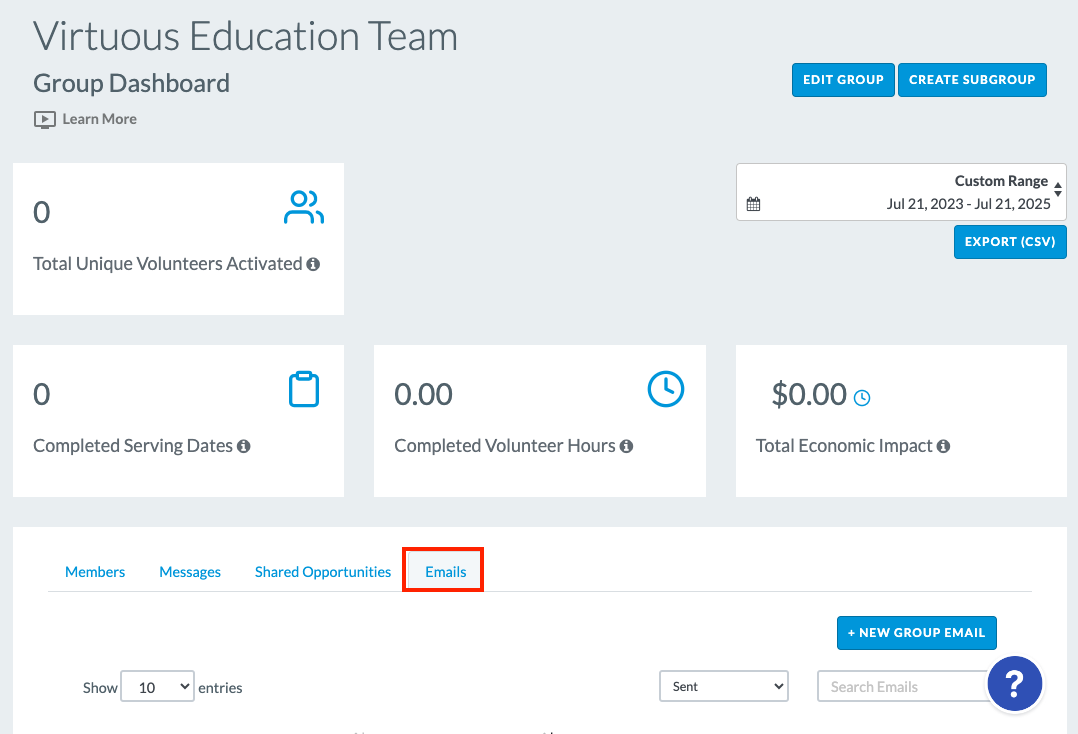Image resolution: width=1078 pixels, height=734 pixels.
Task: Click the large clock icon for Volunteer Hours
Action: [x=666, y=389]
